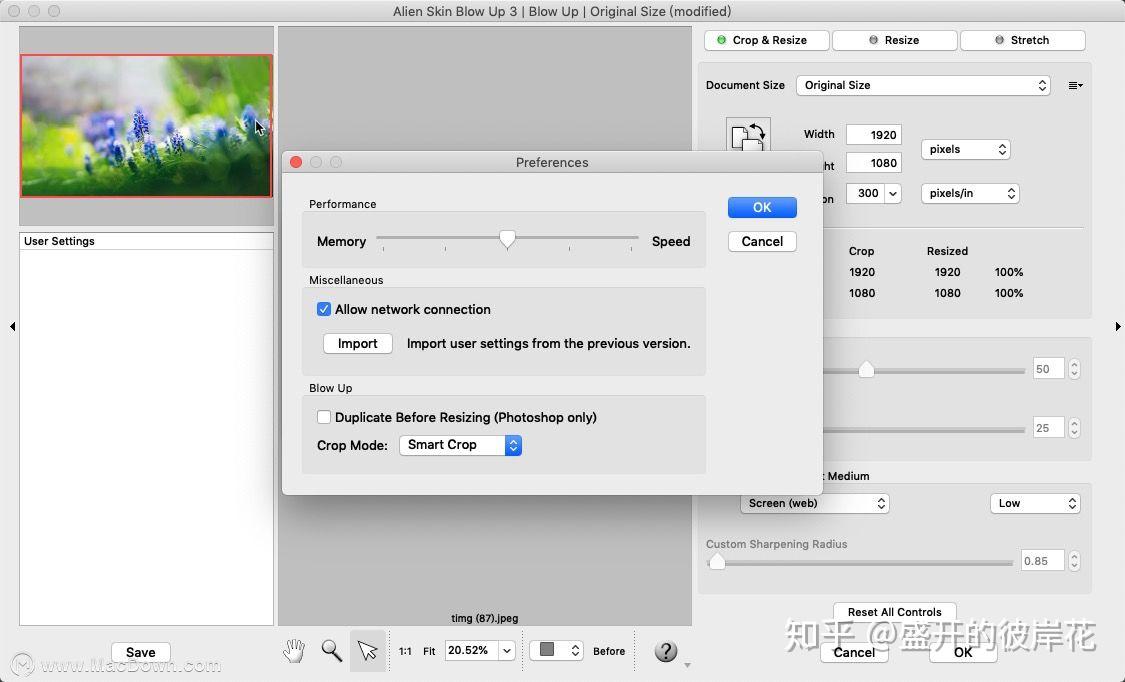Select the arrow pointer tool
Viewport: 1125px width, 682px height.
367,650
